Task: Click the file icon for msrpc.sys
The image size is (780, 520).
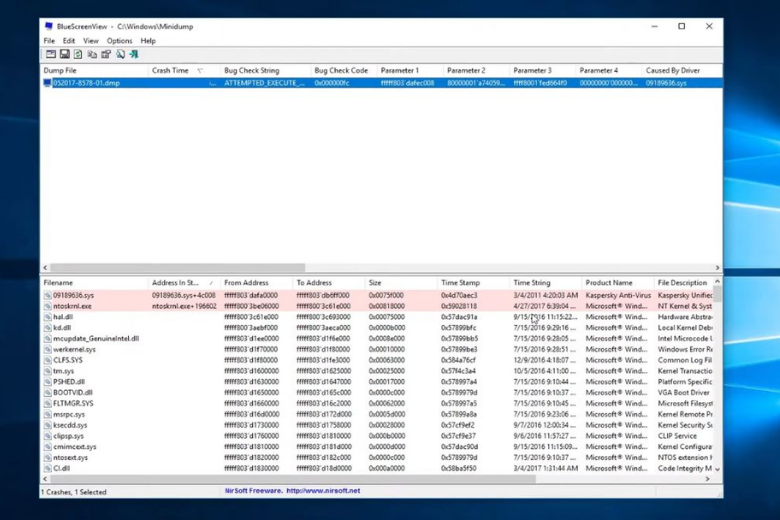Action: 48,415
